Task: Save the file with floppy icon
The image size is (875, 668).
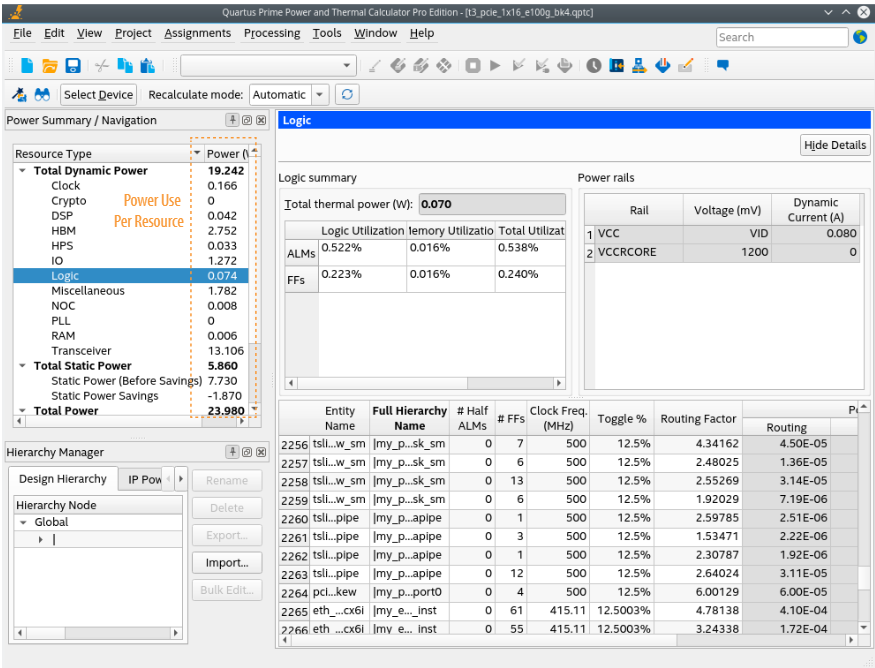Action: 73,66
